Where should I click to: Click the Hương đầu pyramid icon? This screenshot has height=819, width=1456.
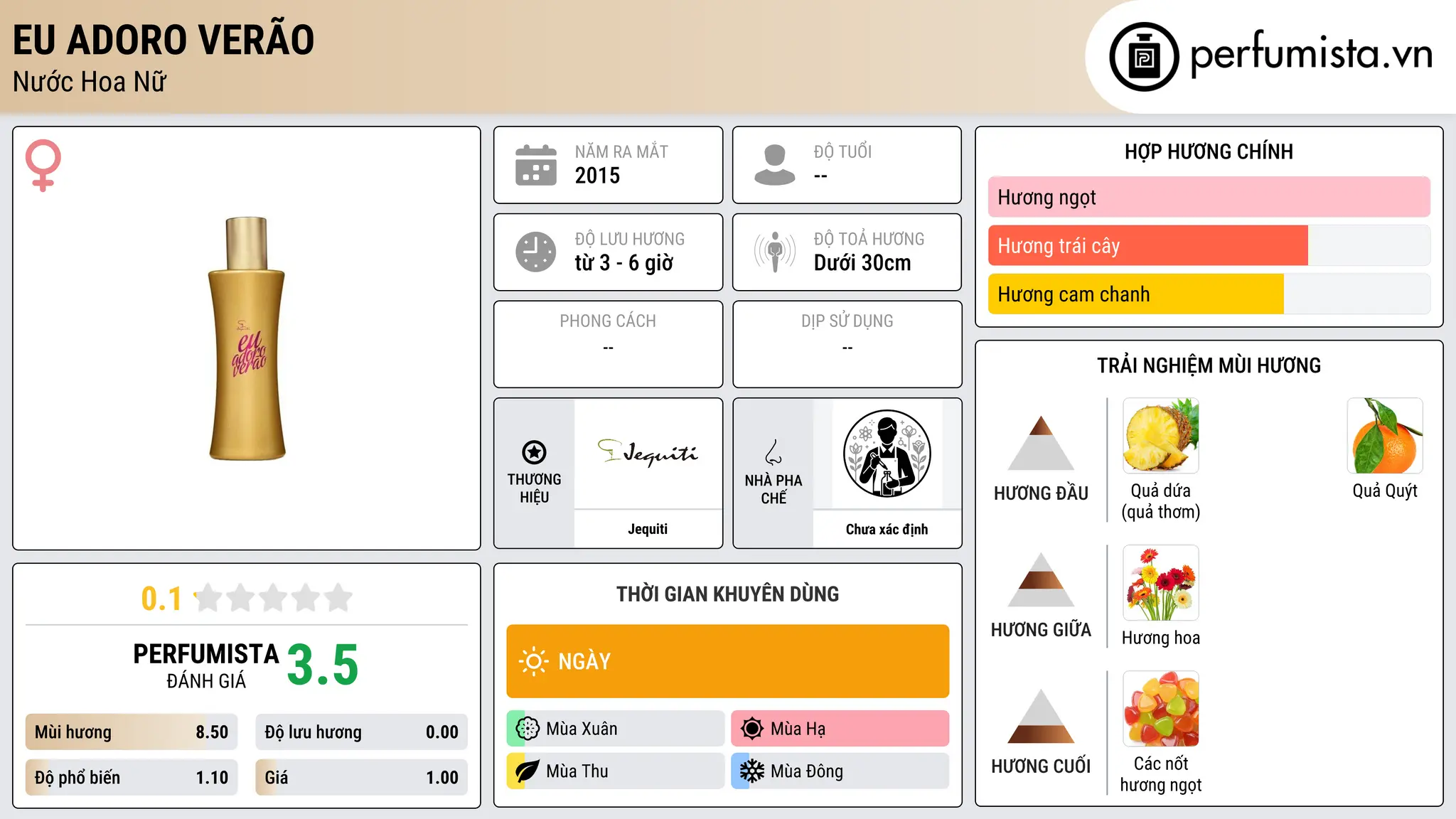click(1041, 442)
